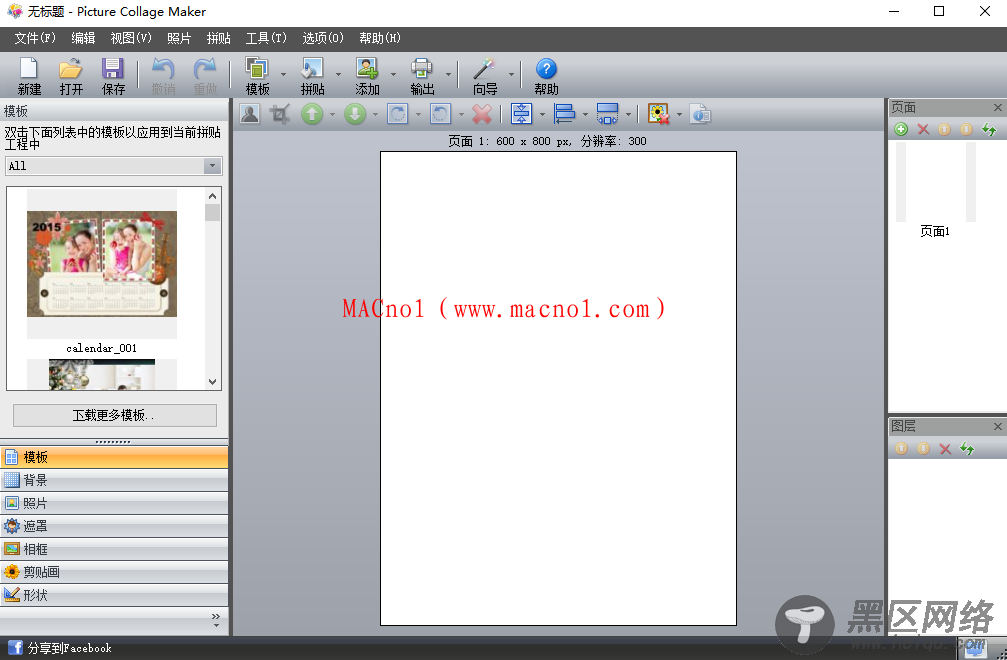Open dropdown arrow beside rotate clockwise icon

pos(418,115)
